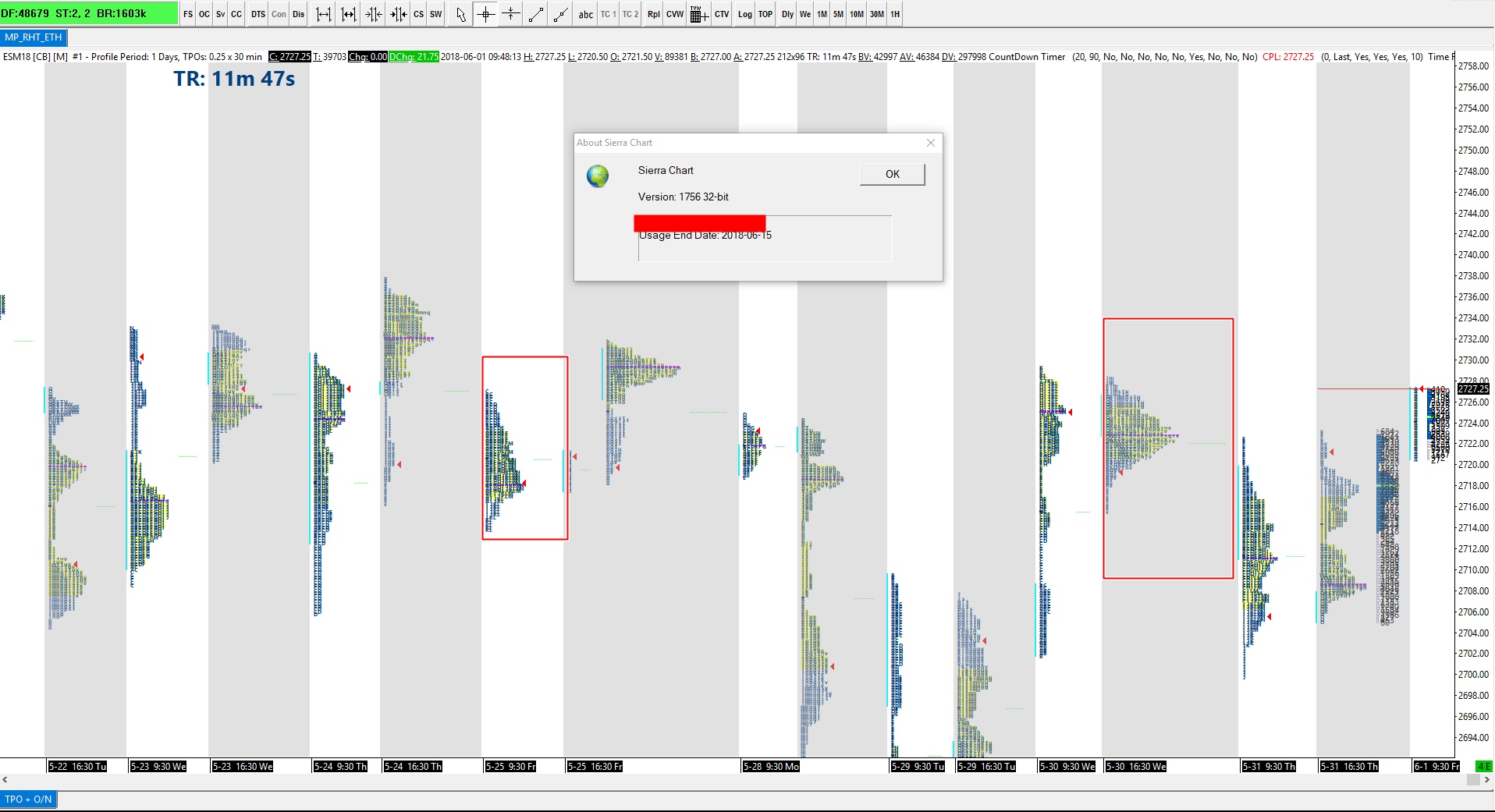
Task: Click the CVW toolbar button
Action: click(x=675, y=14)
